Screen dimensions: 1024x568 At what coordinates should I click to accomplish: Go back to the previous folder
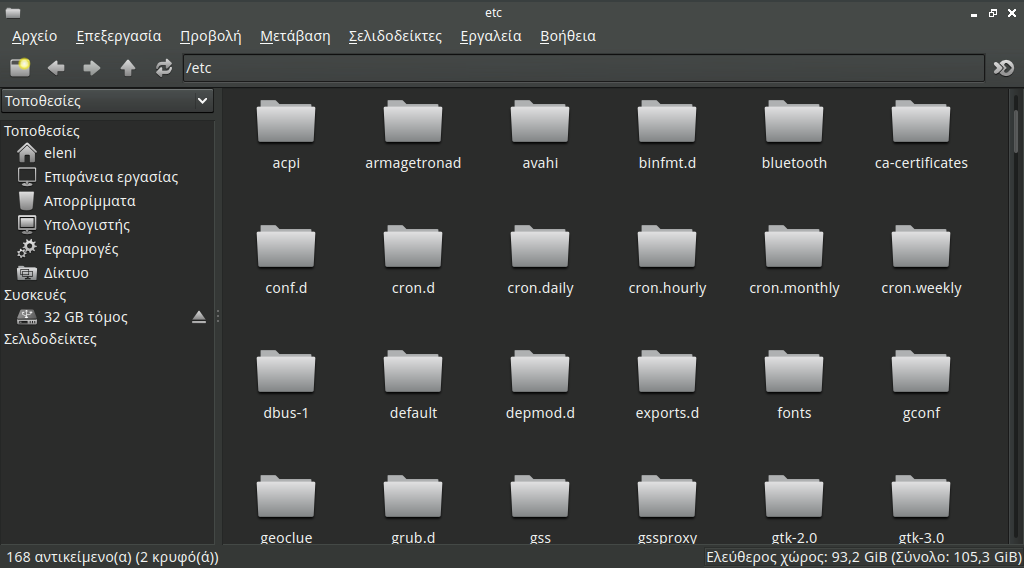coord(56,67)
